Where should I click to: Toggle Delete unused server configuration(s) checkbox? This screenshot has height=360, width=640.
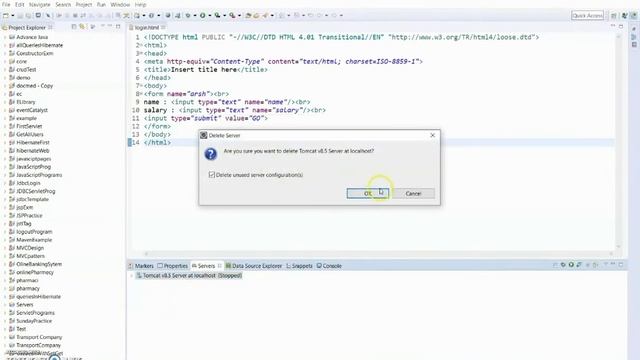coord(211,175)
